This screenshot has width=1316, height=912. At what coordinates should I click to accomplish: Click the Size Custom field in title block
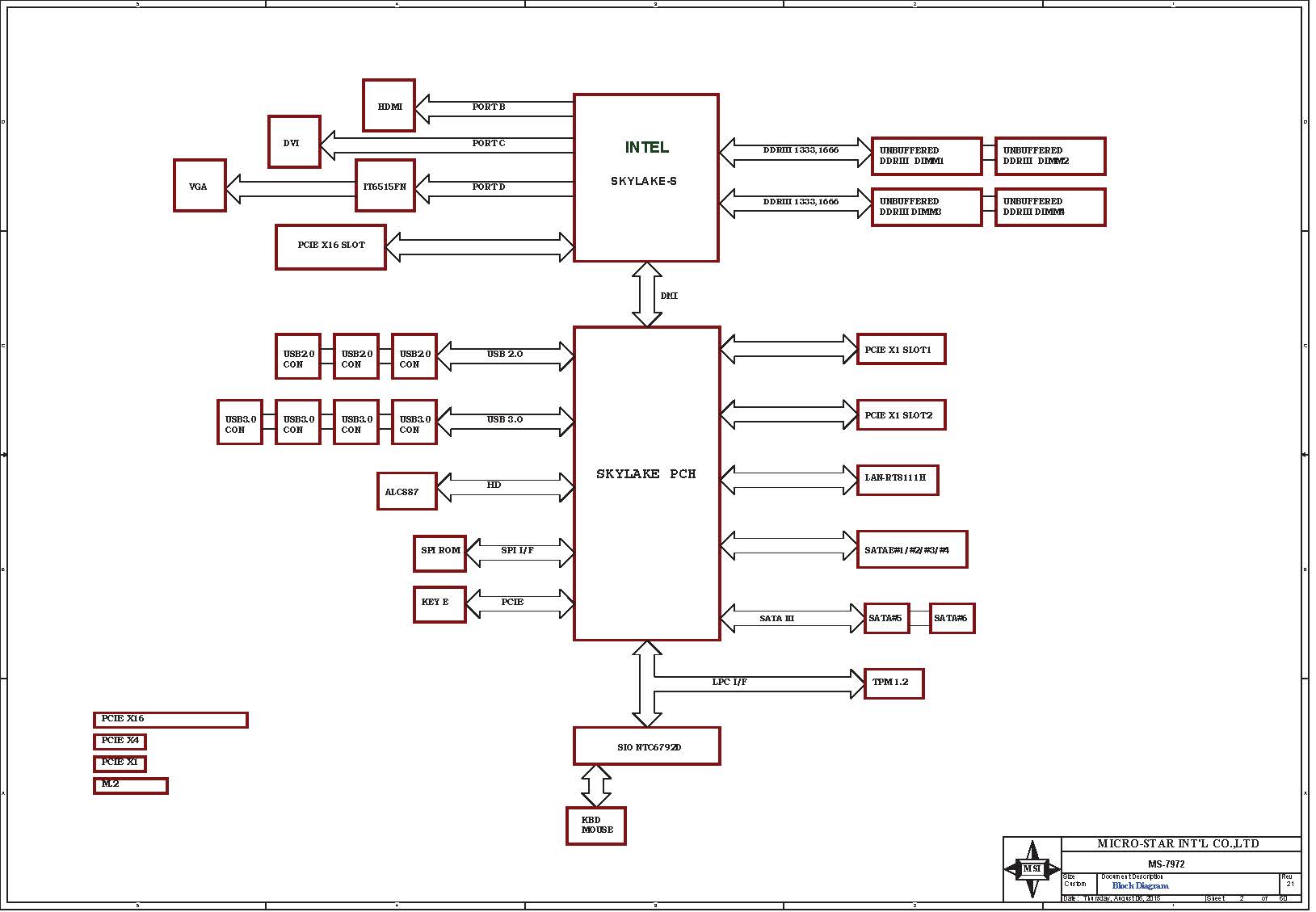1078,883
